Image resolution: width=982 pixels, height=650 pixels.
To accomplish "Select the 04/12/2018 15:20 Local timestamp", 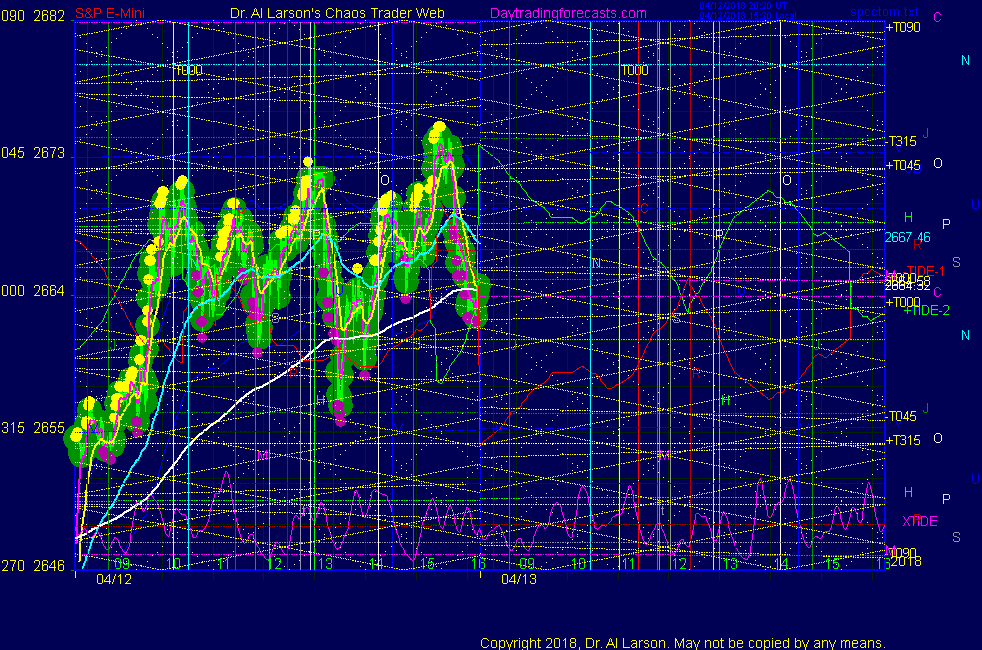I will pos(748,16).
